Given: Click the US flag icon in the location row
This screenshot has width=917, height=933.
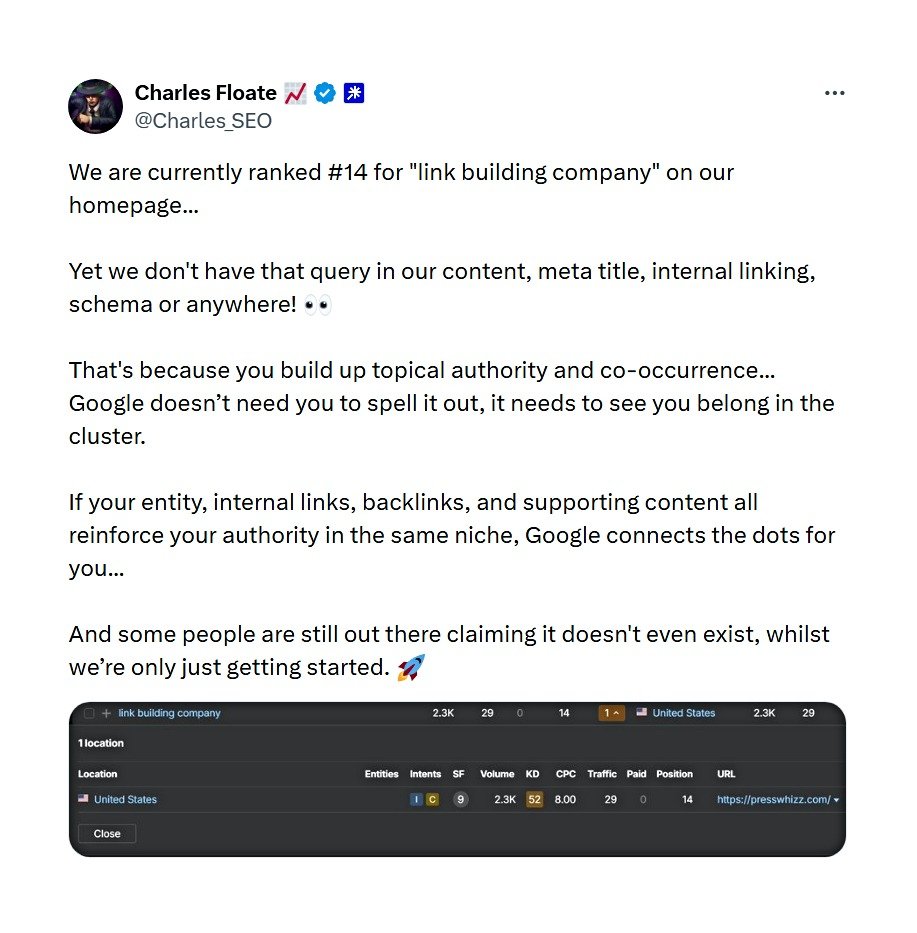Looking at the screenshot, I should click(x=83, y=799).
